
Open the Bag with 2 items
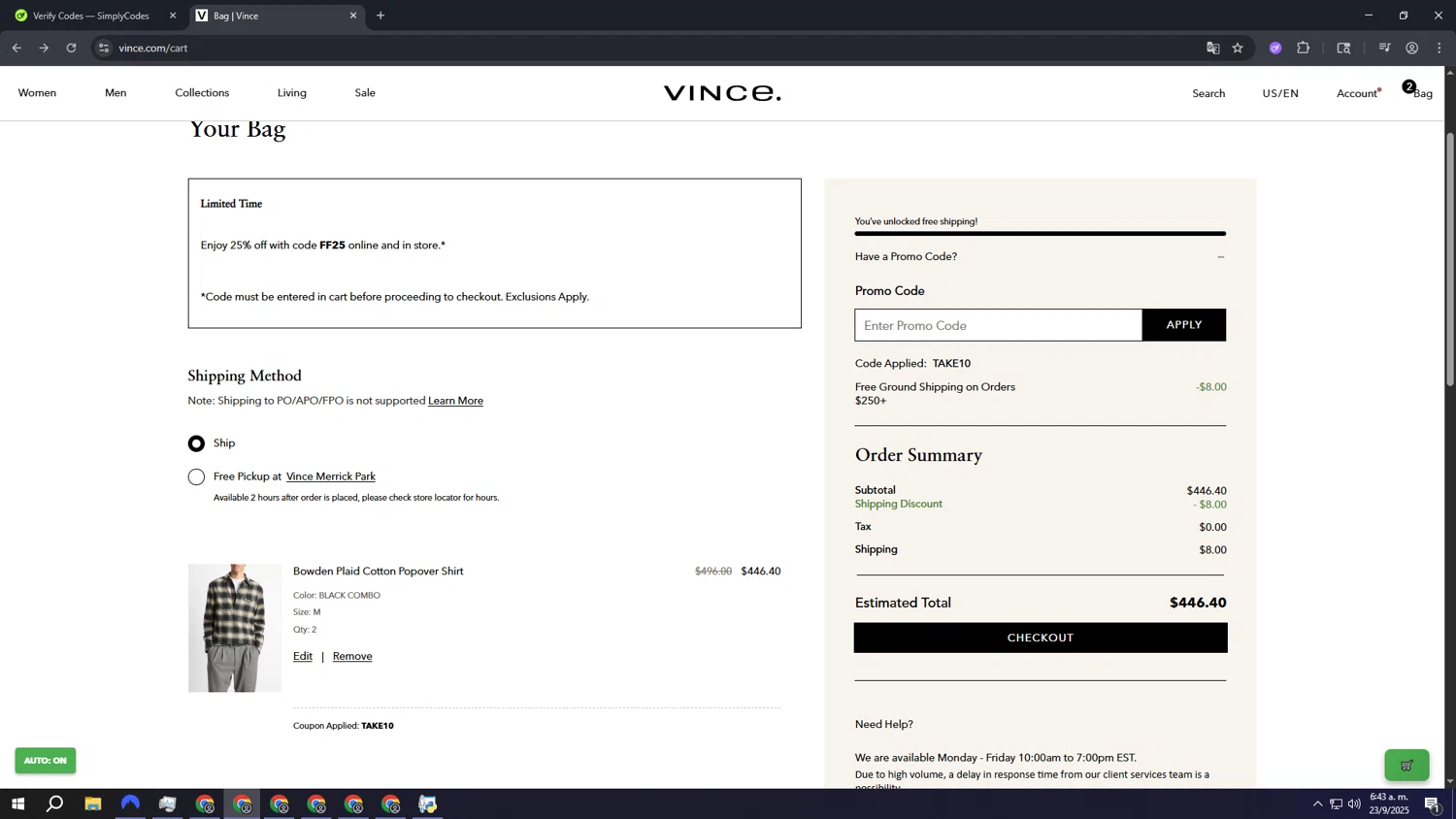(x=1418, y=91)
